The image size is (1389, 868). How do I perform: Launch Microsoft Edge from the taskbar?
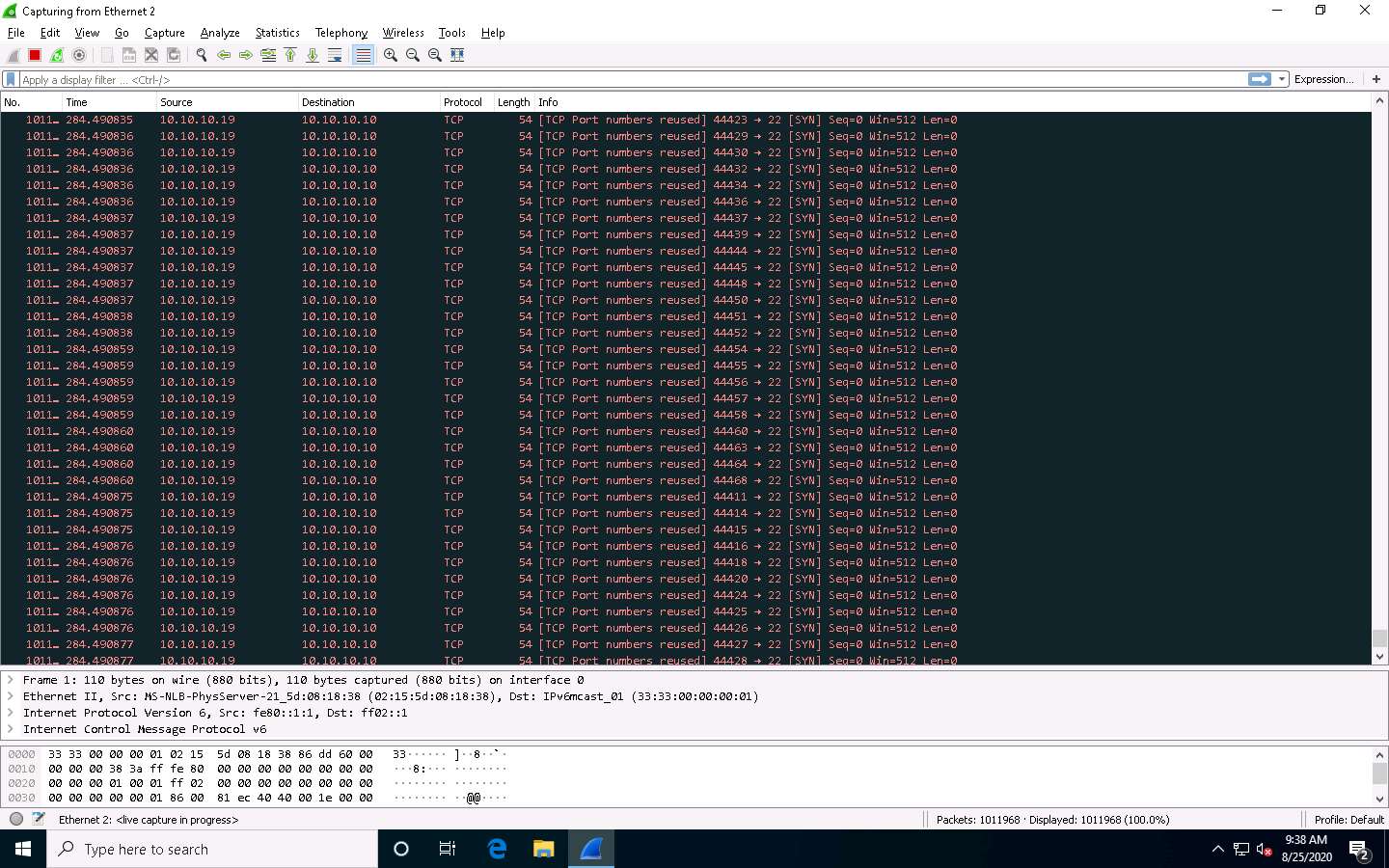[497, 849]
